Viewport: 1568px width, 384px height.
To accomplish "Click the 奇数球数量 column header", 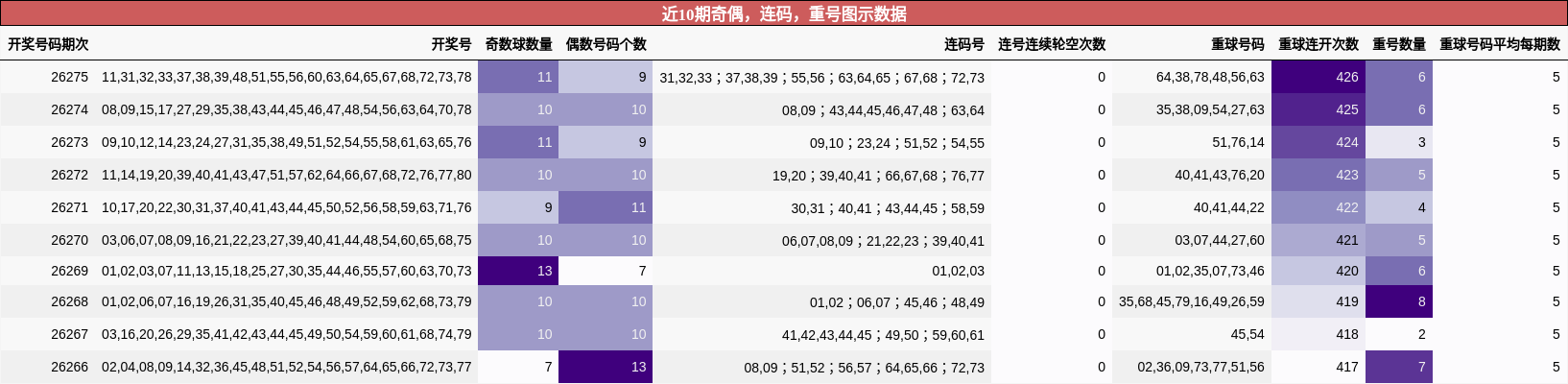I will pyautogui.click(x=518, y=44).
